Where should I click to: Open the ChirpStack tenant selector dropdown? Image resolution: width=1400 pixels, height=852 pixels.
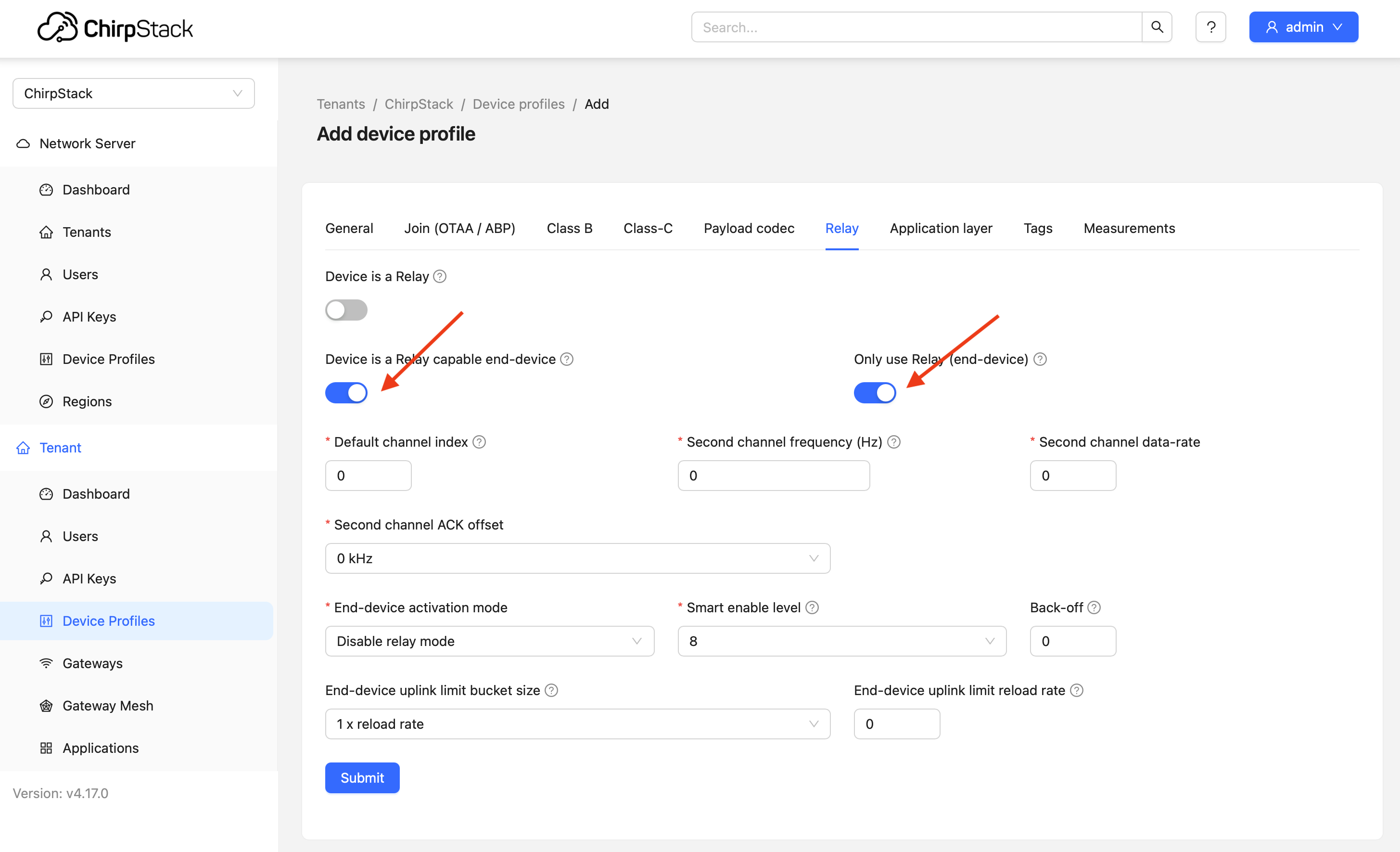pos(134,93)
